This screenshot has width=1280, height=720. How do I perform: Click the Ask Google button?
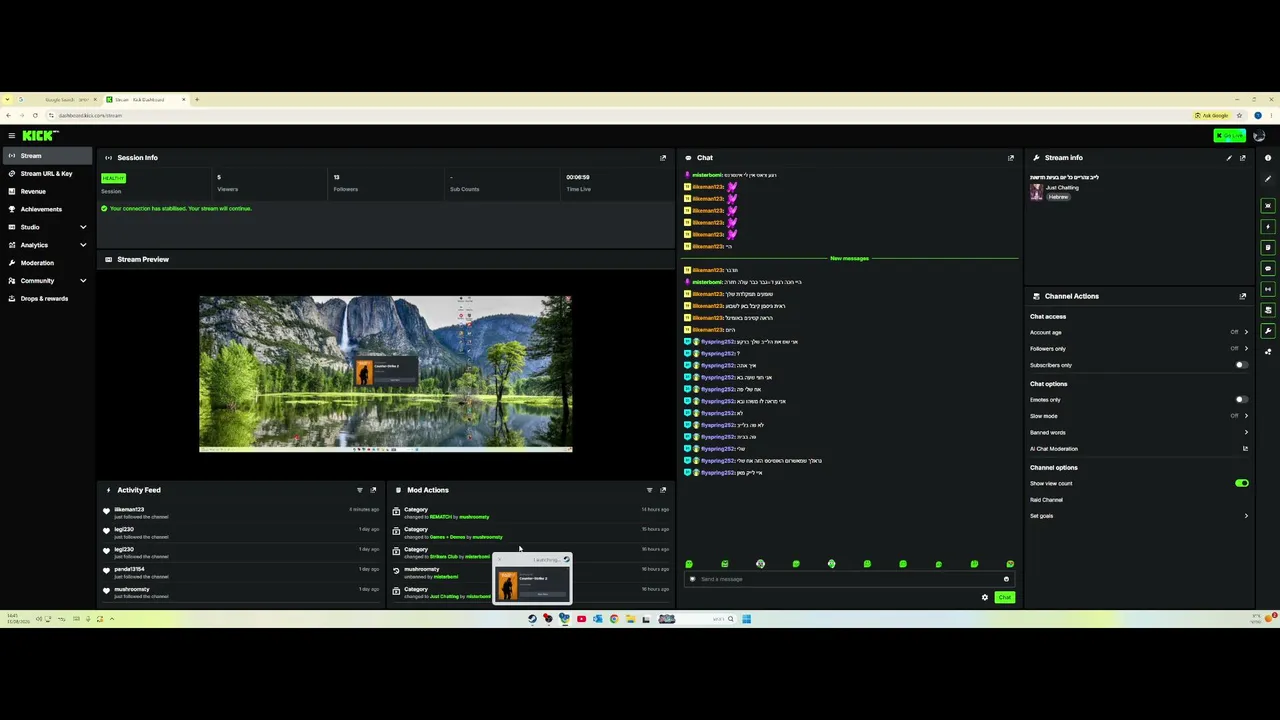coord(1212,115)
